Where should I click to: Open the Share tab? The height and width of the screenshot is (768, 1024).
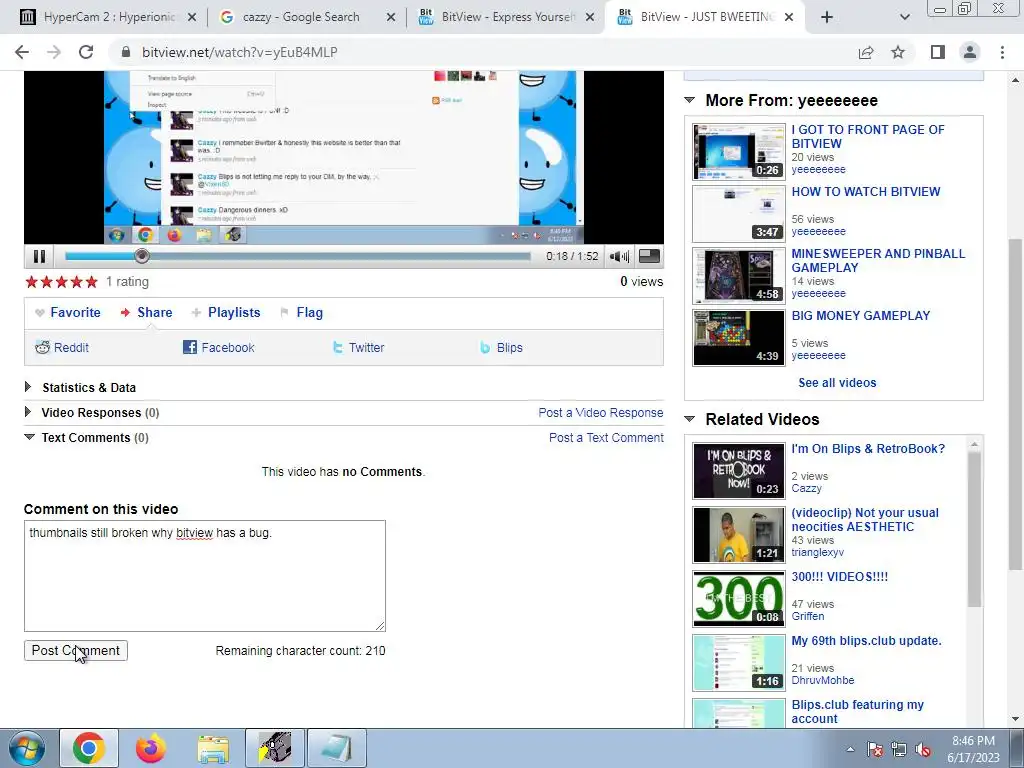coord(146,313)
